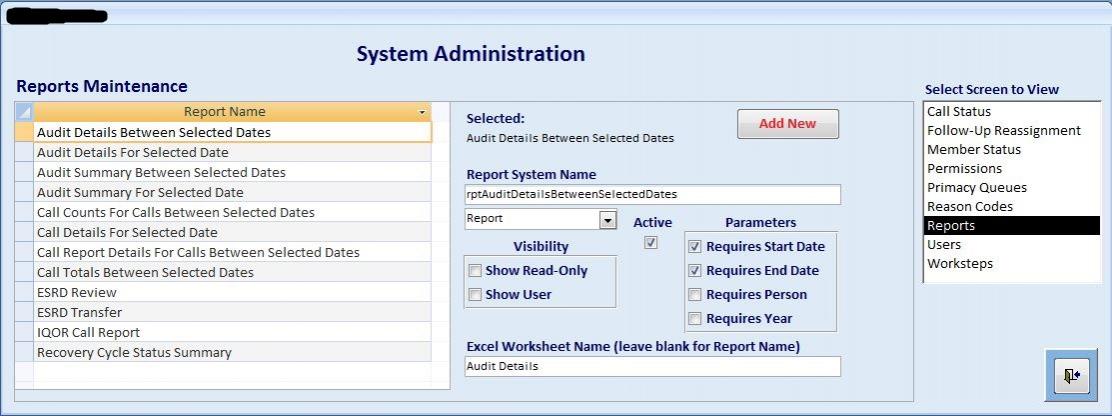The image size is (1112, 416).
Task: Click the Report System Name field
Action: (652, 194)
